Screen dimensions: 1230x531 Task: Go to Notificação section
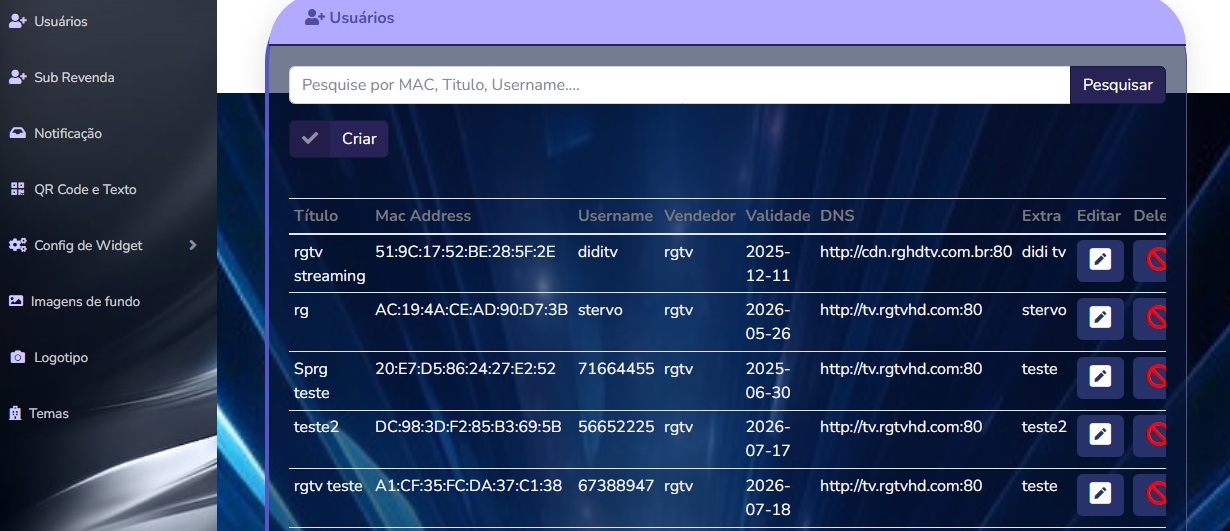point(67,133)
